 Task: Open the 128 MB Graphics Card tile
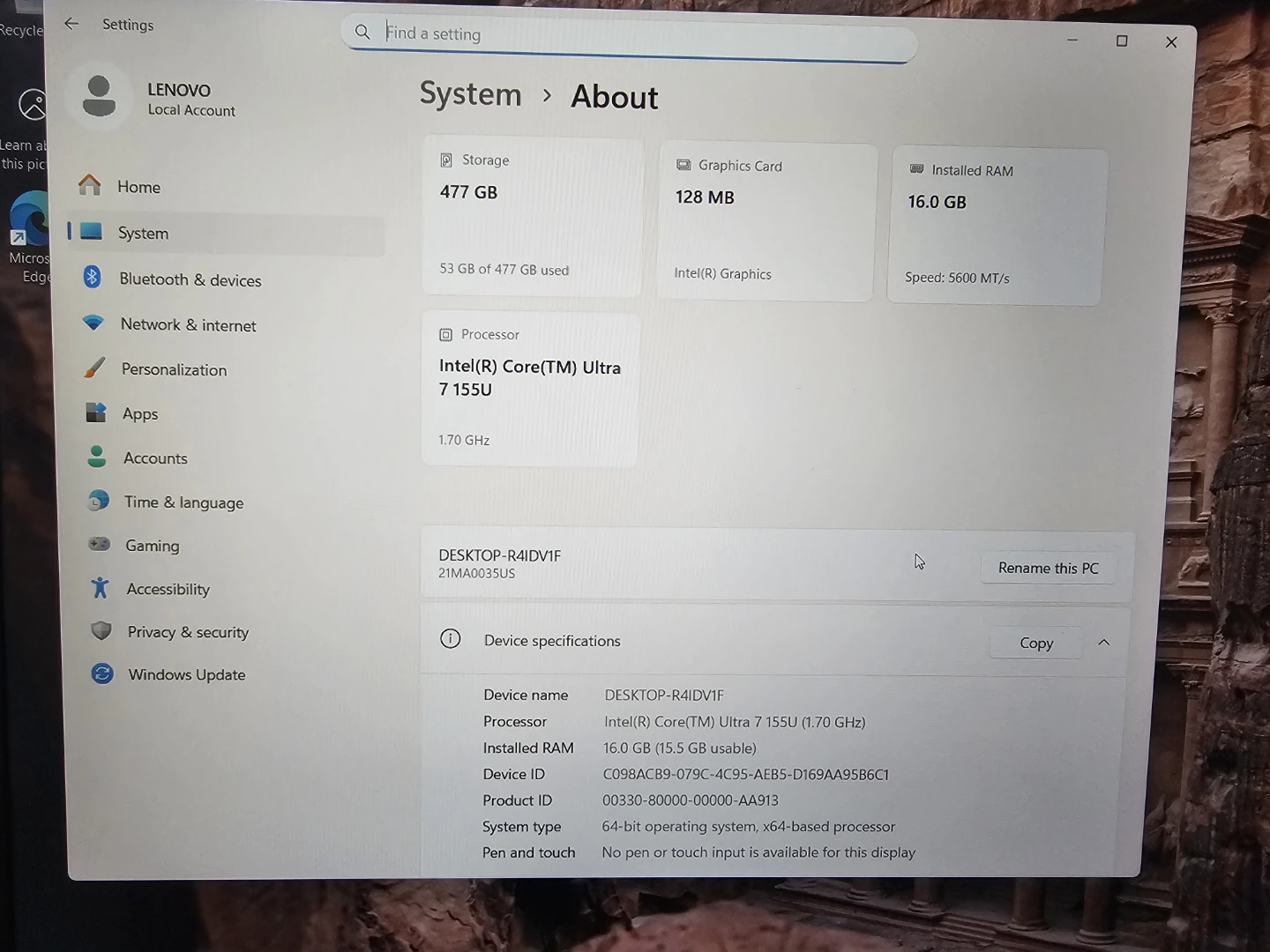[766, 222]
